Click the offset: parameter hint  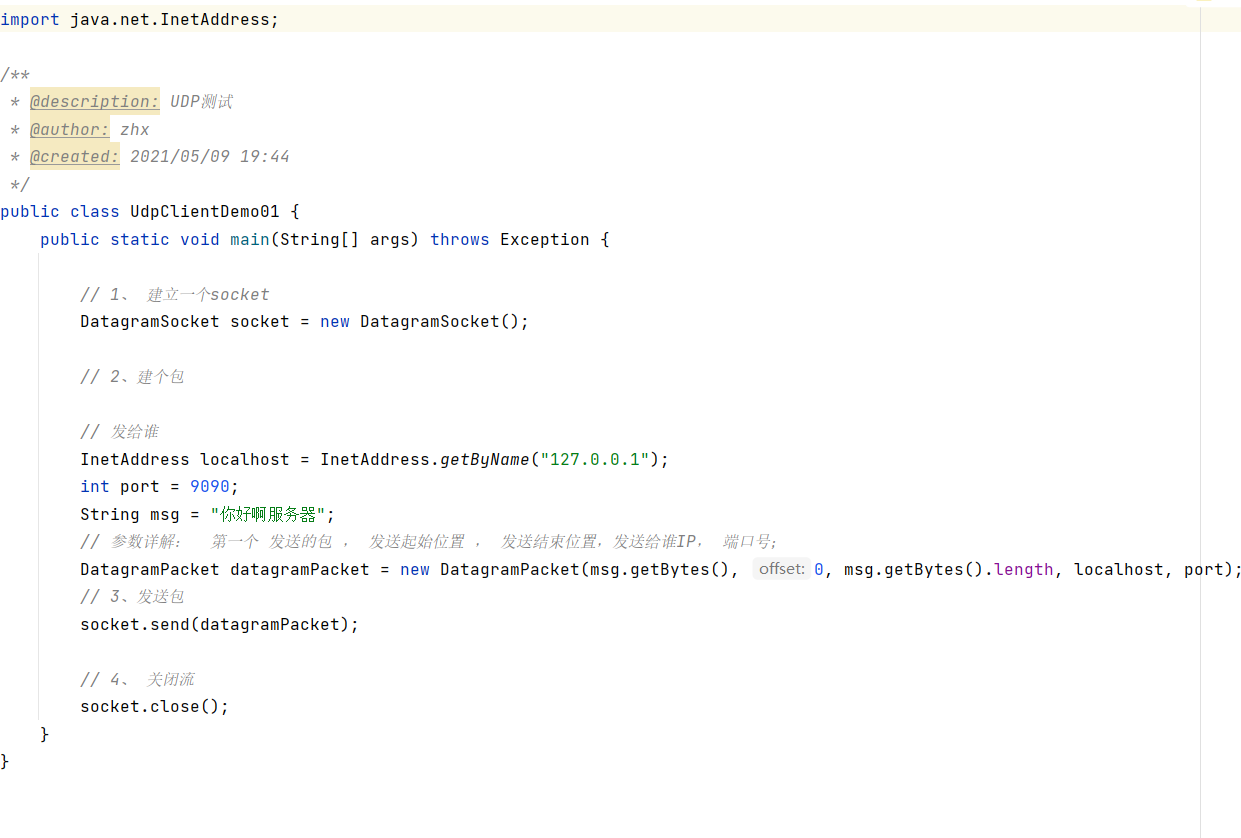(782, 569)
